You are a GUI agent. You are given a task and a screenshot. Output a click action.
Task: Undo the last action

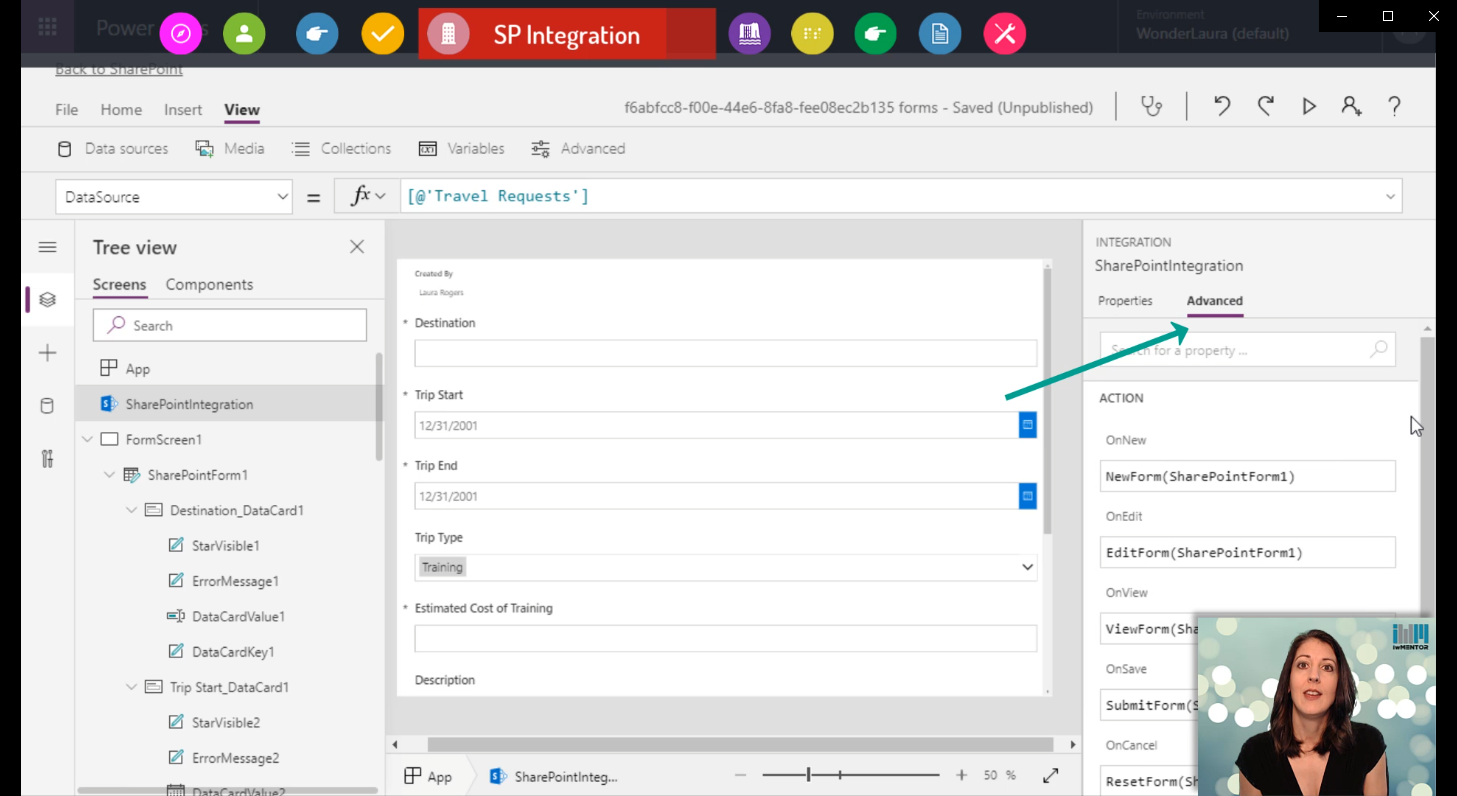click(1221, 106)
